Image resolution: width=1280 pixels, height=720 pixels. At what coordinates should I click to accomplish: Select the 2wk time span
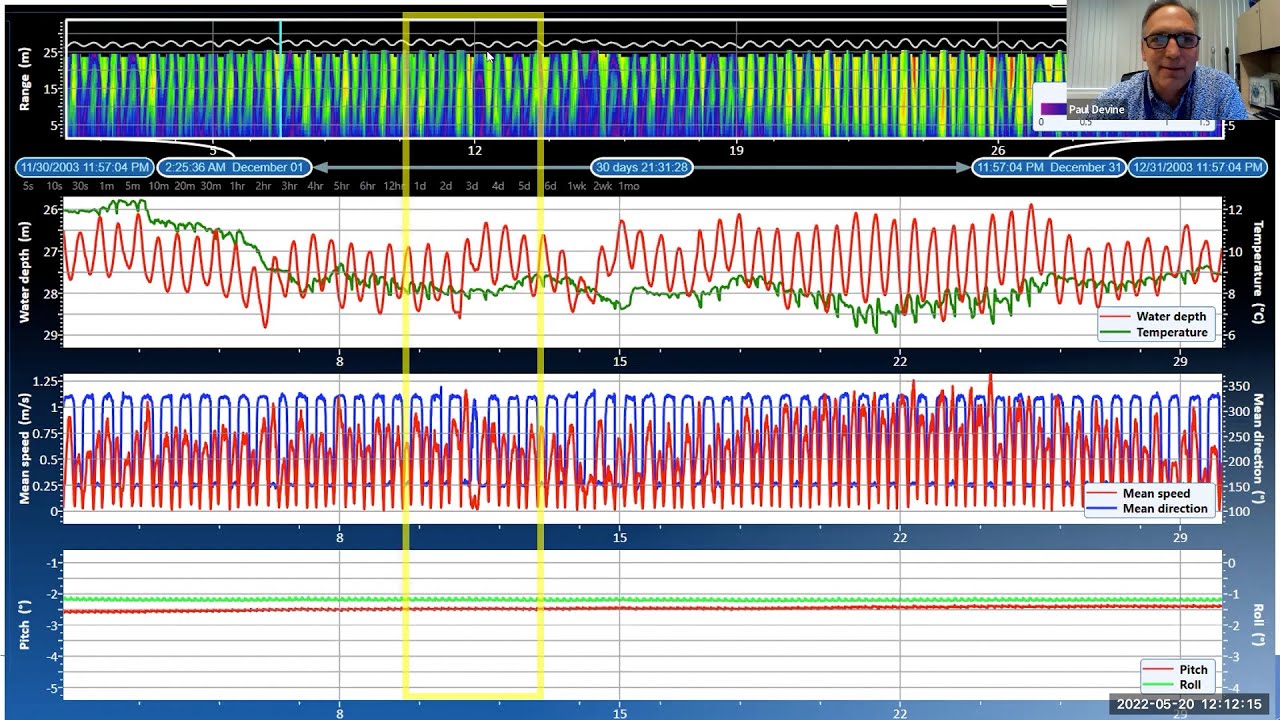point(603,186)
